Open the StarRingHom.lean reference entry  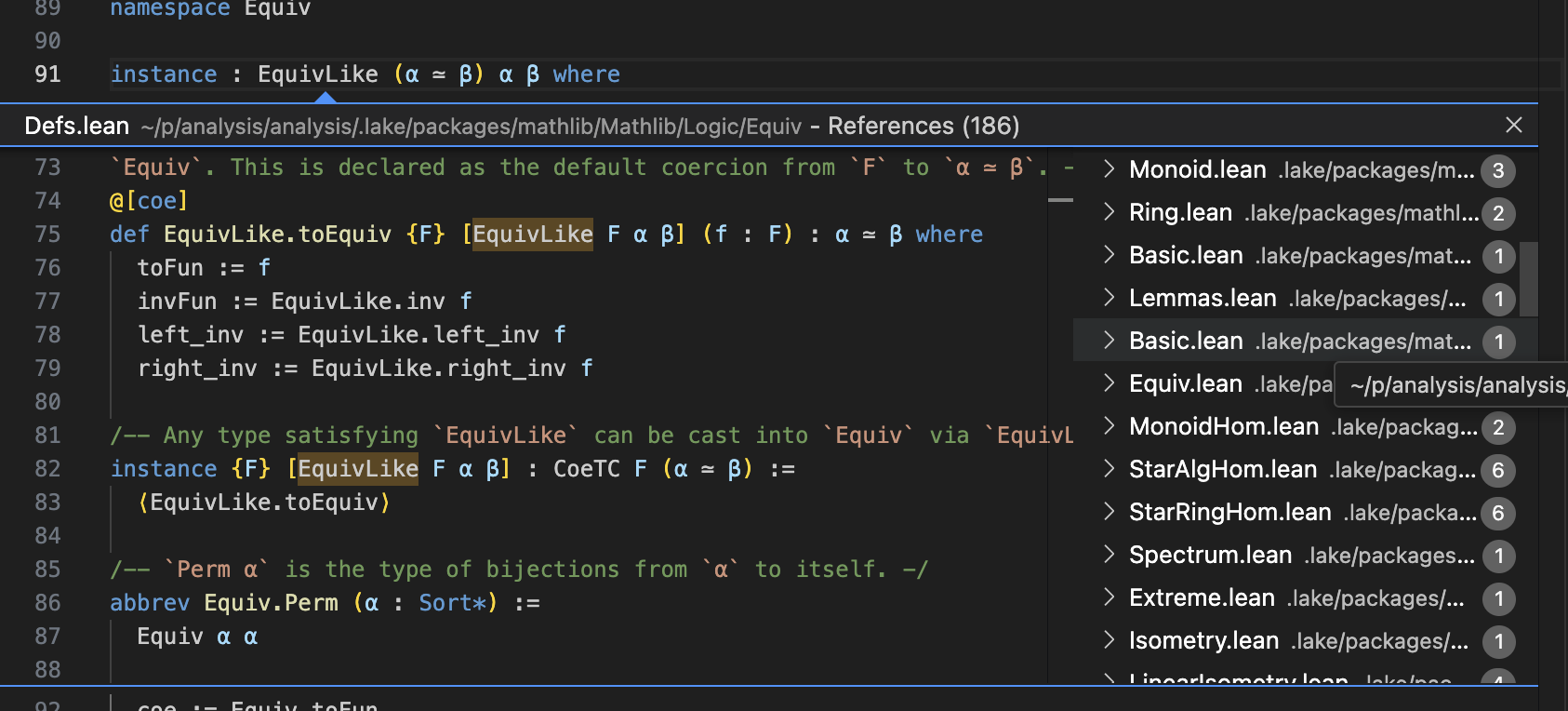click(x=1229, y=513)
